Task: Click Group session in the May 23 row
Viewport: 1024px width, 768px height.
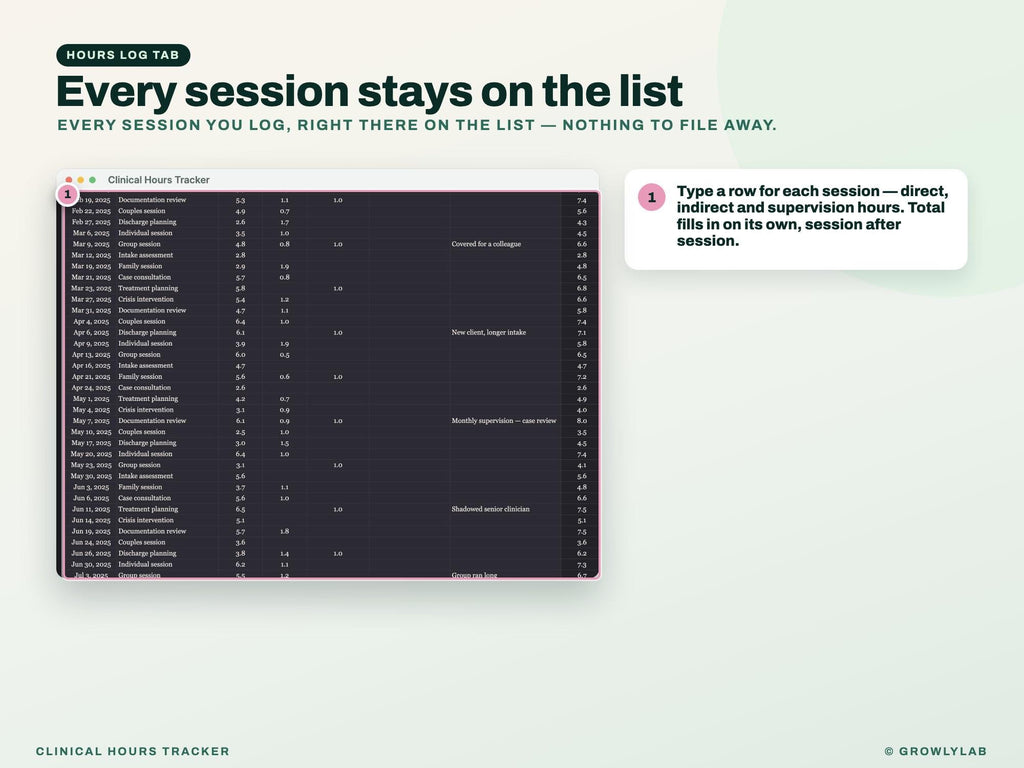Action: pyautogui.click(x=139, y=466)
